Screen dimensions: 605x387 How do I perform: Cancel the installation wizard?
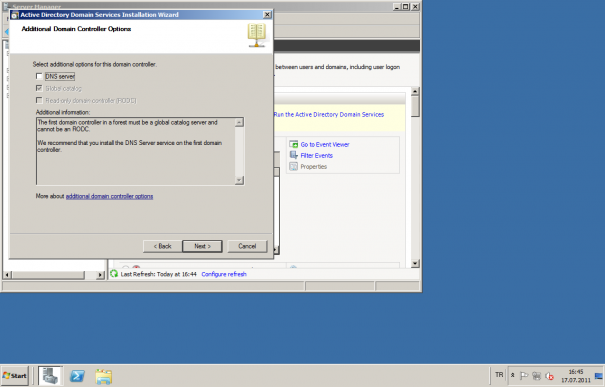(247, 246)
